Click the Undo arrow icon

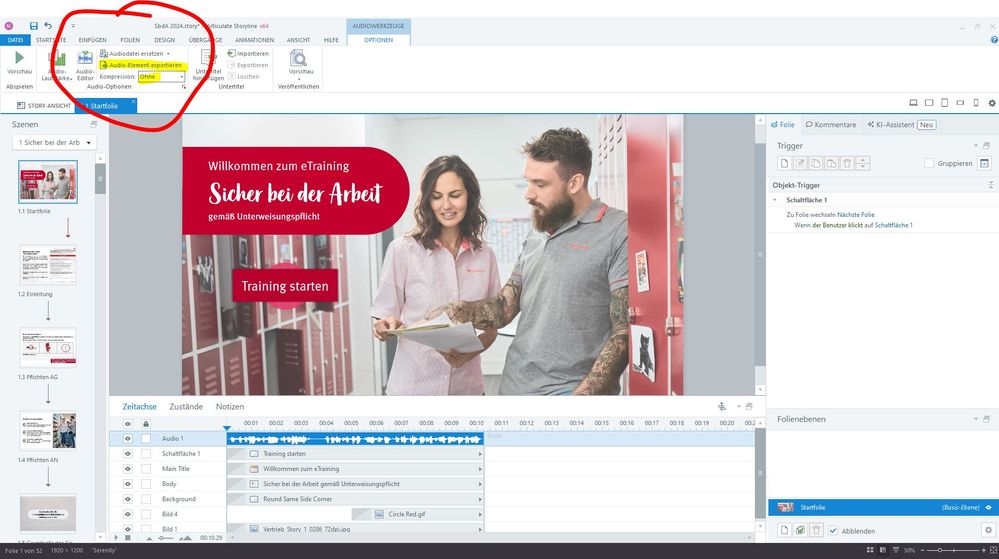click(x=48, y=26)
